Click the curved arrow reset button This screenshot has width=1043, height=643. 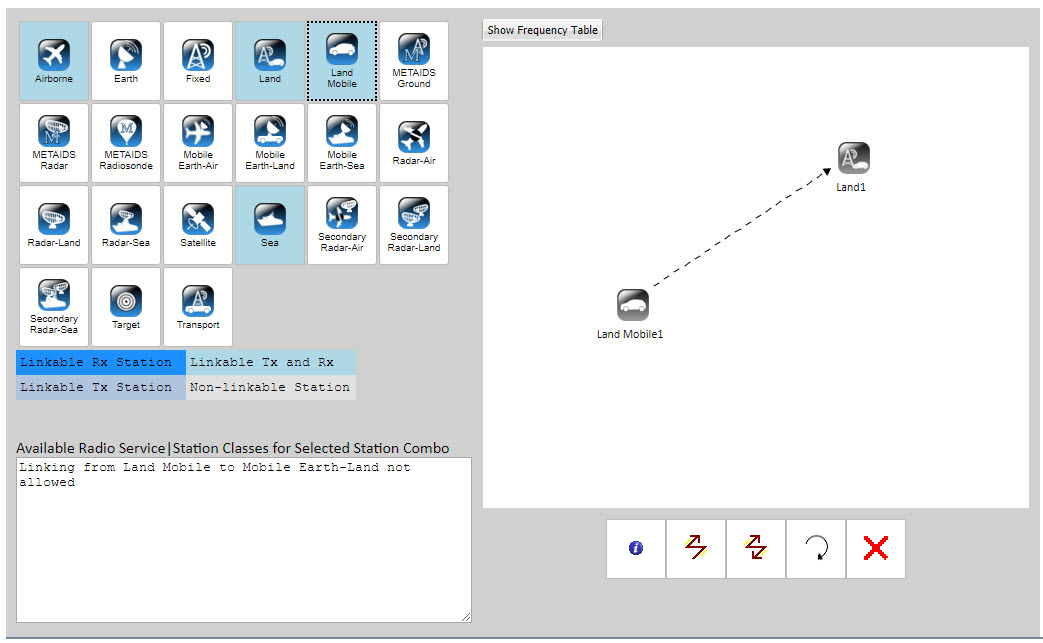(x=816, y=549)
